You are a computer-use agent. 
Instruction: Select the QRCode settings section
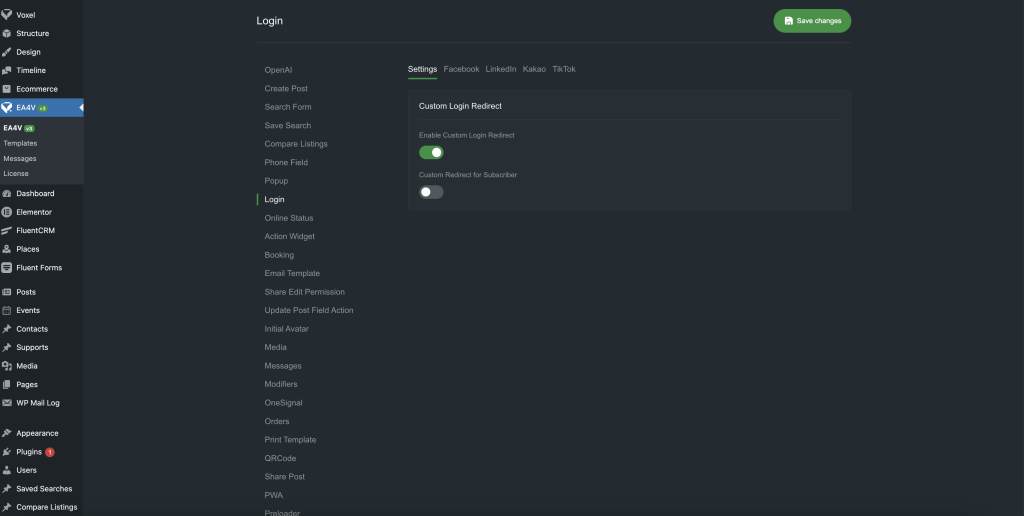point(280,458)
